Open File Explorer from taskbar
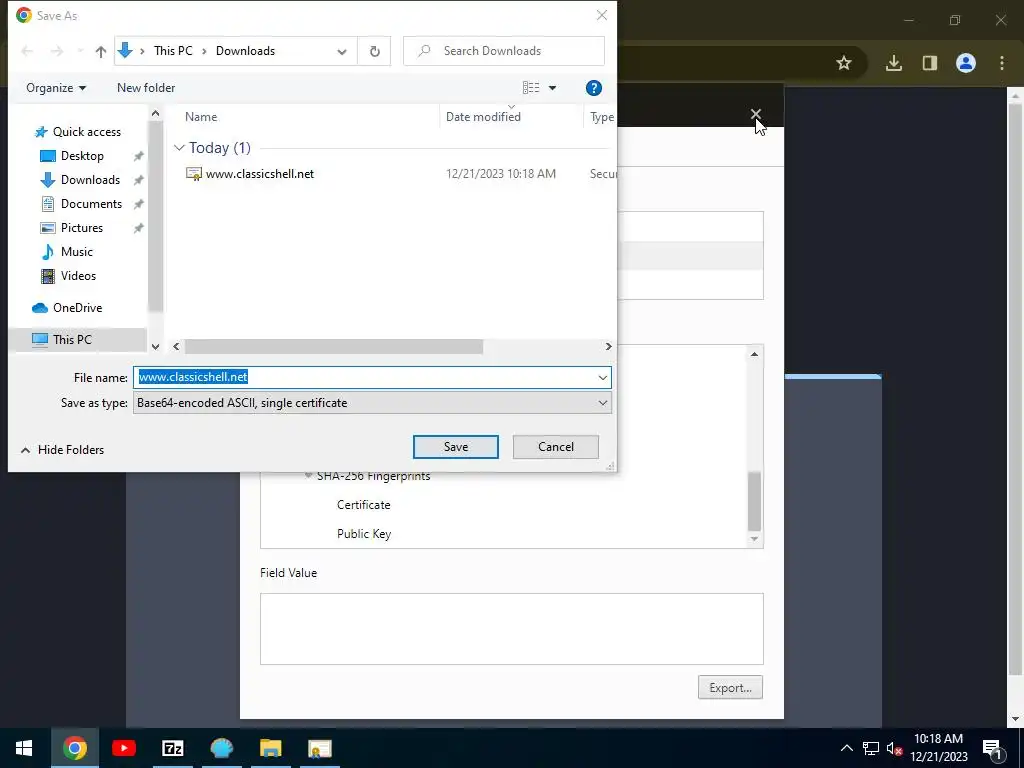The image size is (1024, 768). pos(270,748)
